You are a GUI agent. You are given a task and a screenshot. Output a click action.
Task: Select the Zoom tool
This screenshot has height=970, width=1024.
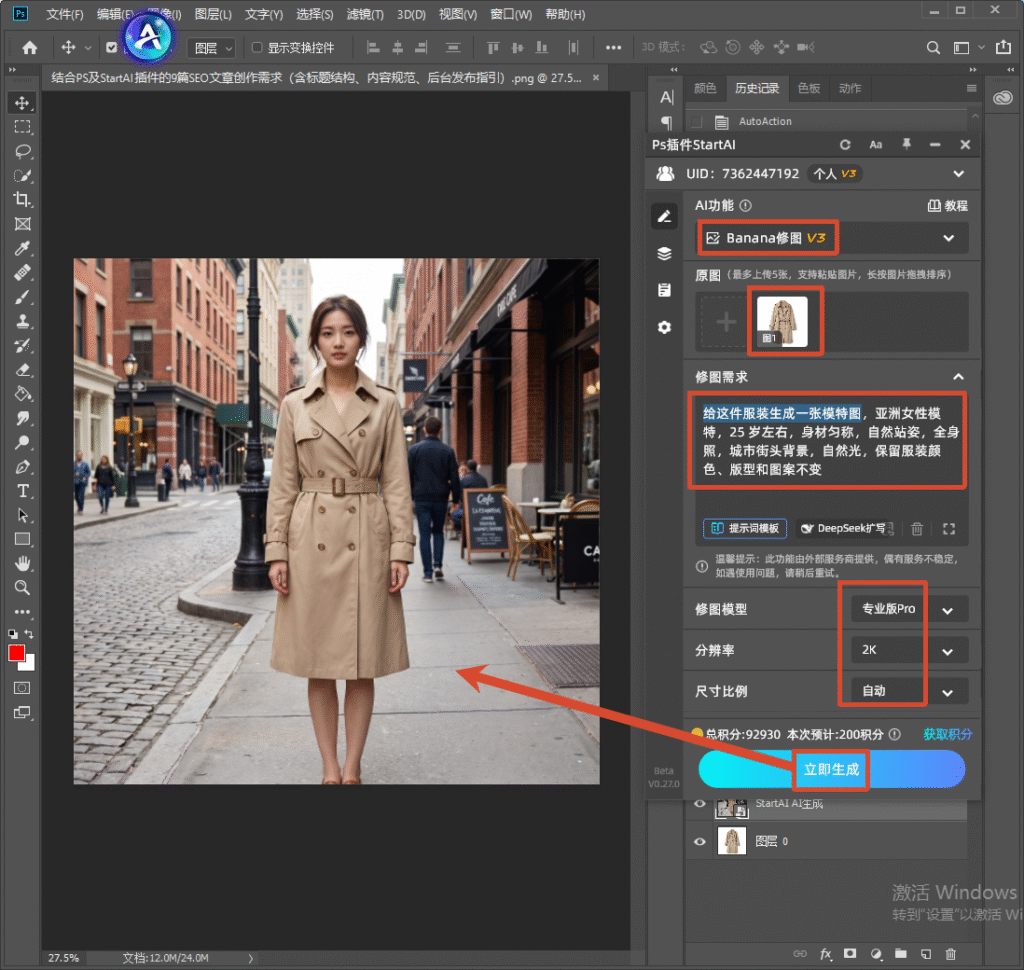click(22, 587)
